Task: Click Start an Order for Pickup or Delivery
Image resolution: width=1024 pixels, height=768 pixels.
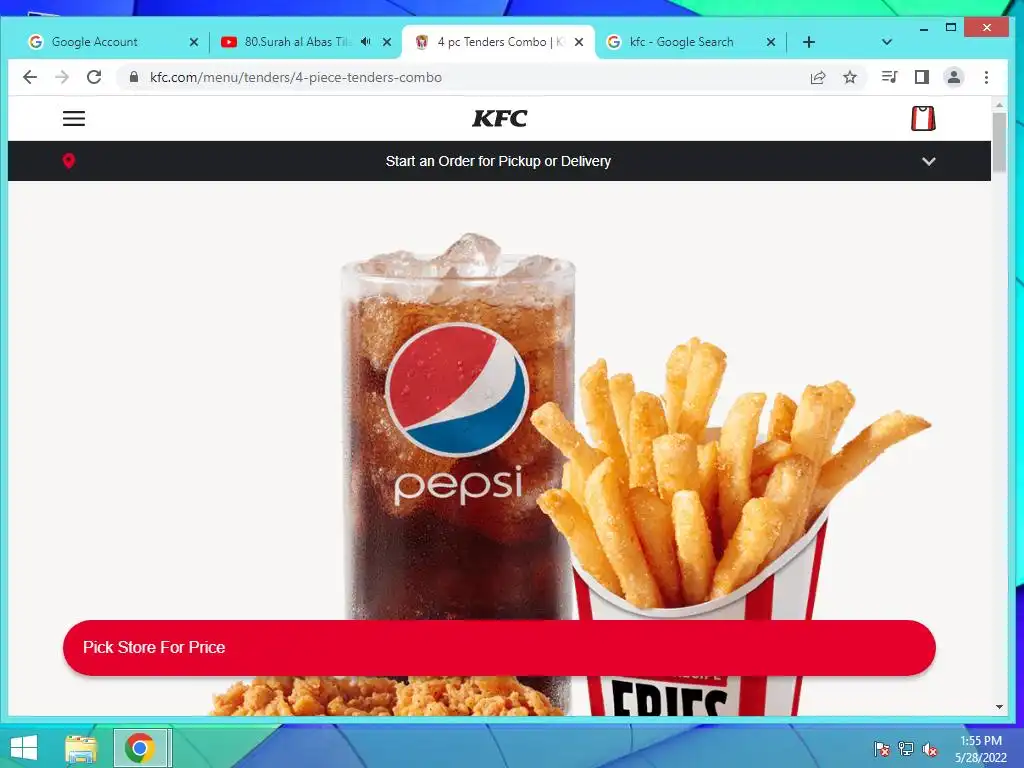Action: pyautogui.click(x=498, y=161)
